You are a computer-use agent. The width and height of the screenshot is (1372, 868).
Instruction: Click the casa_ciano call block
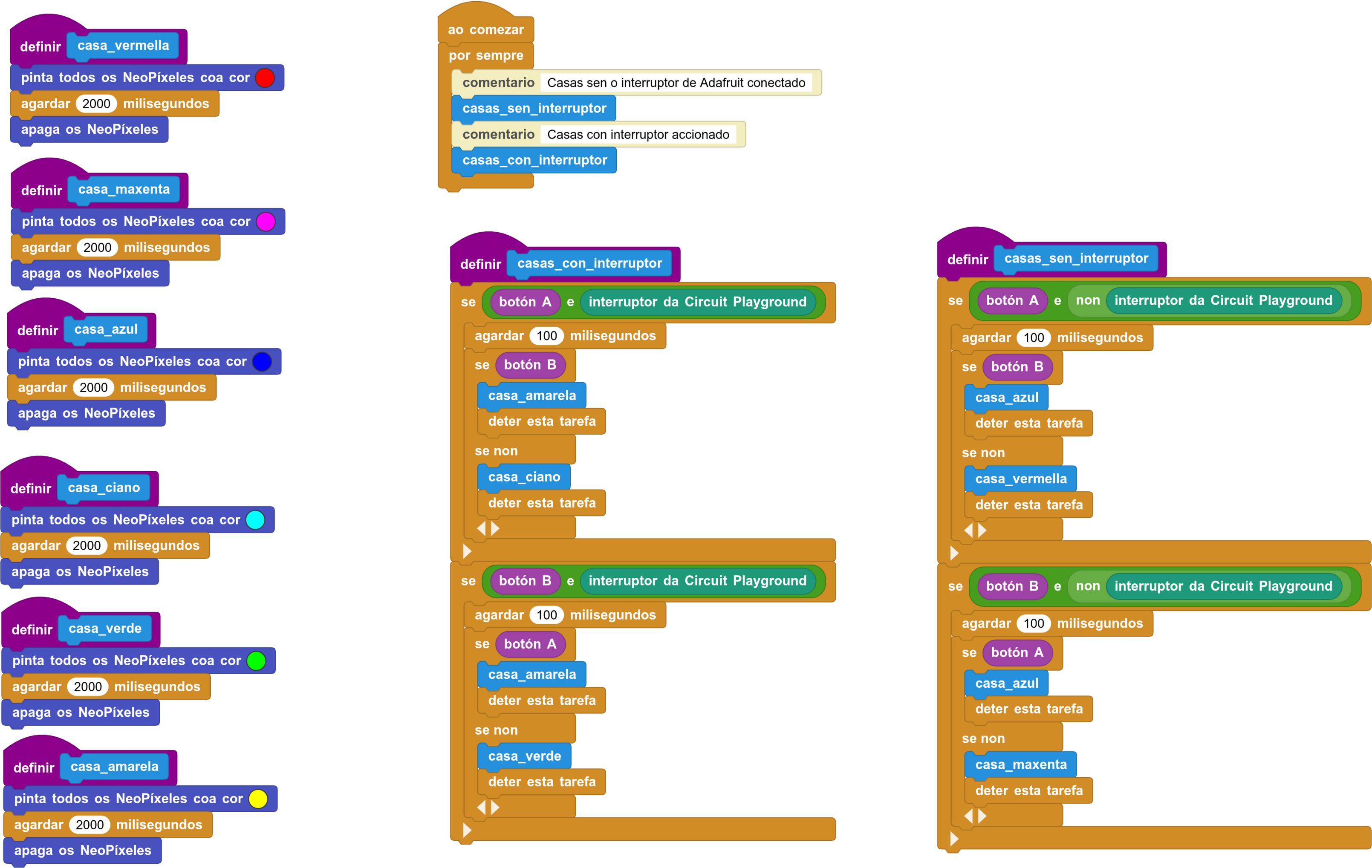click(524, 477)
